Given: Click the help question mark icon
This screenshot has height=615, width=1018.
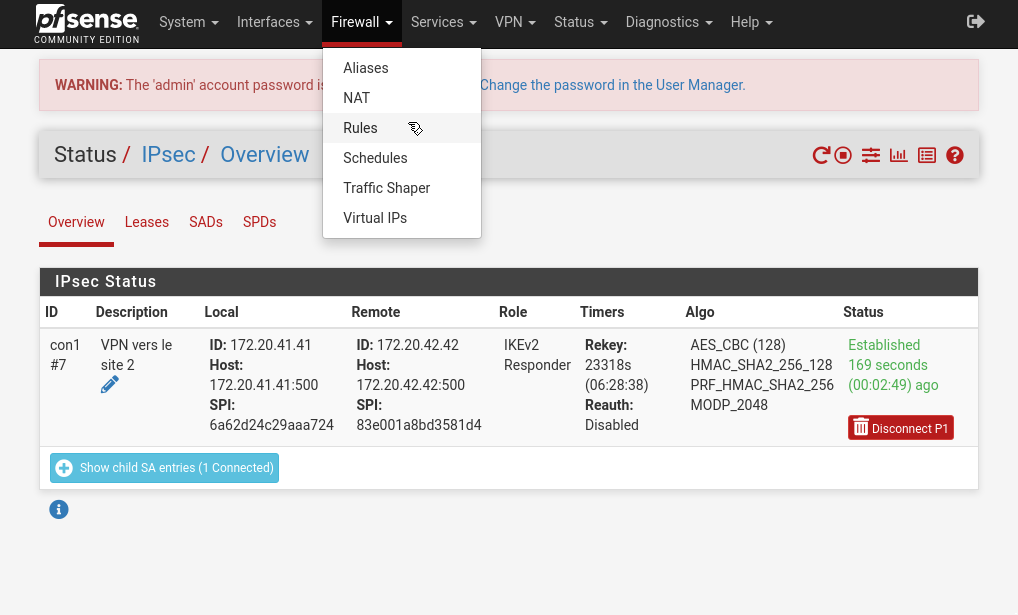Looking at the screenshot, I should point(955,155).
